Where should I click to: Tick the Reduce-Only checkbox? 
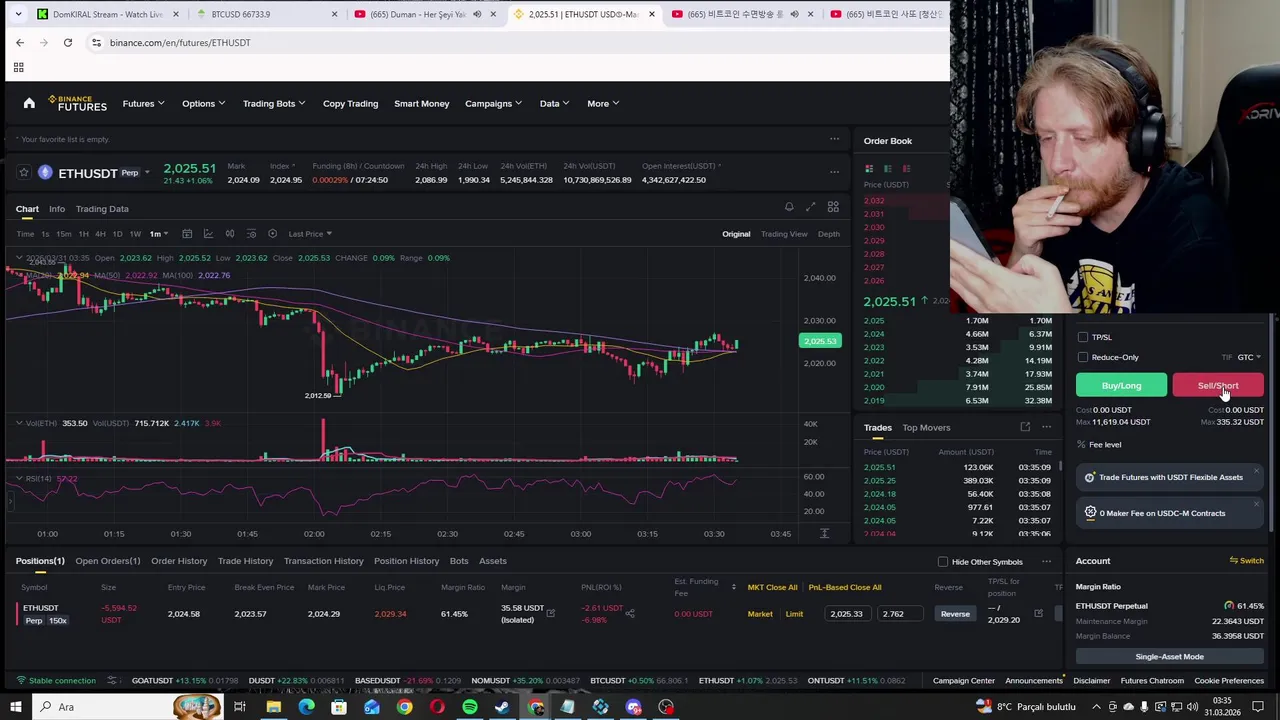1083,357
